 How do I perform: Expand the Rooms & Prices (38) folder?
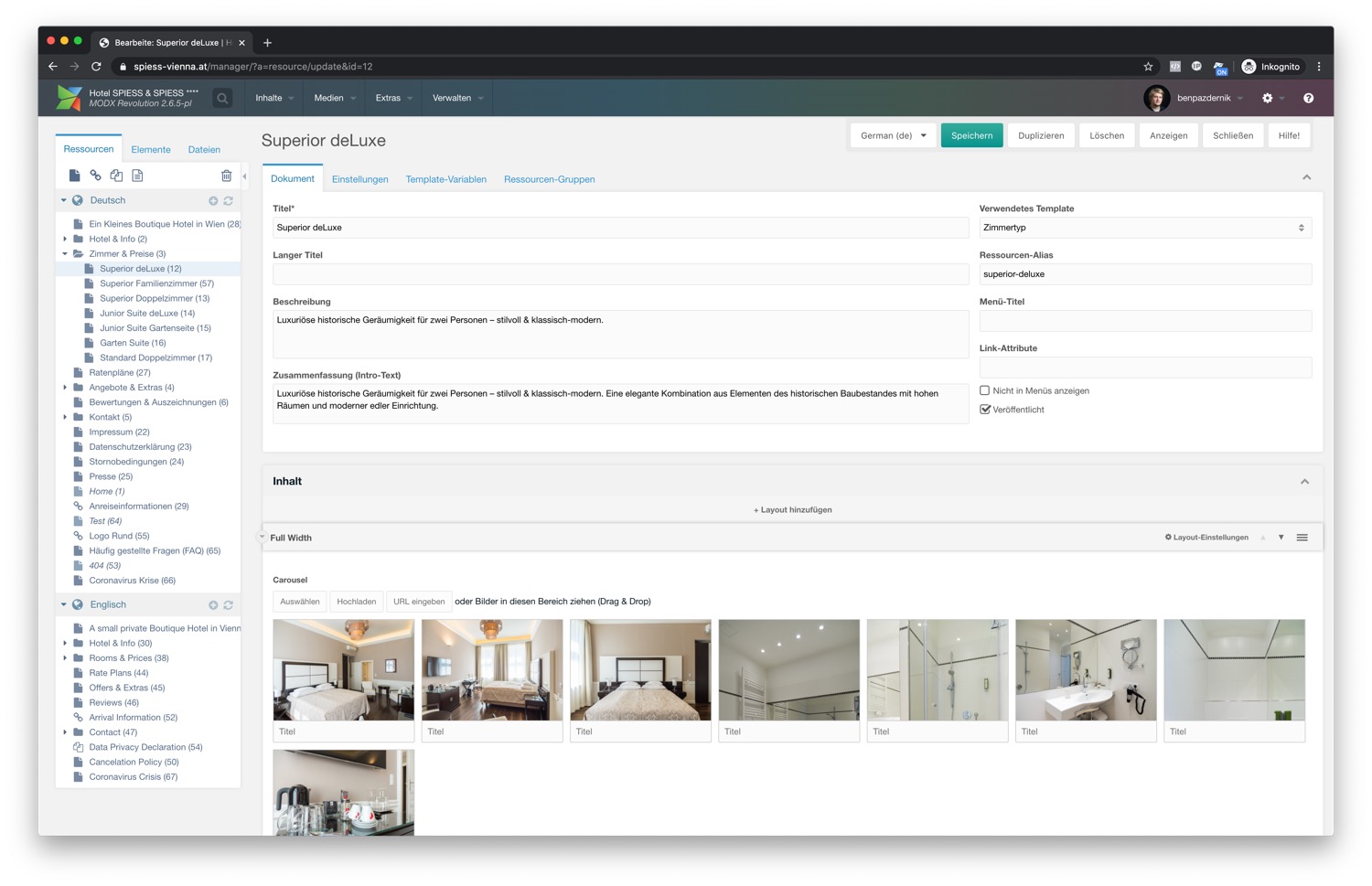65,658
